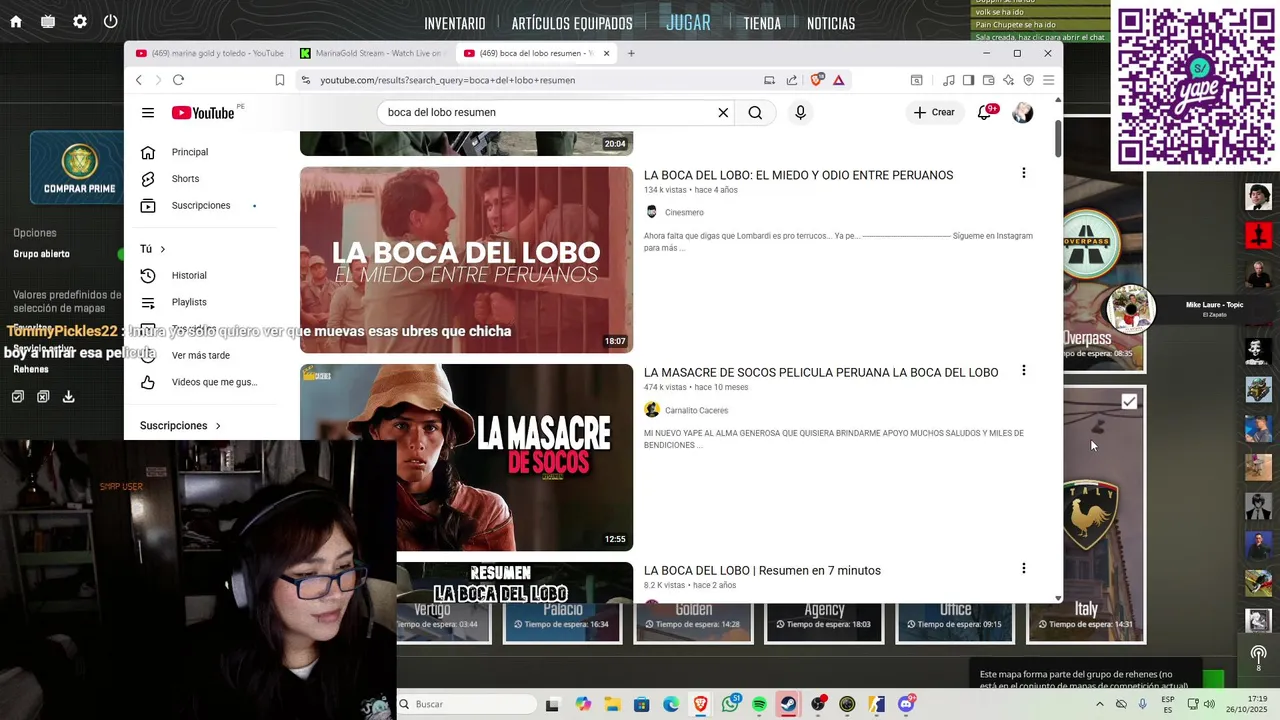Image resolution: width=1280 pixels, height=720 pixels.
Task: Open INVENTARIO in game menu
Action: click(x=455, y=23)
